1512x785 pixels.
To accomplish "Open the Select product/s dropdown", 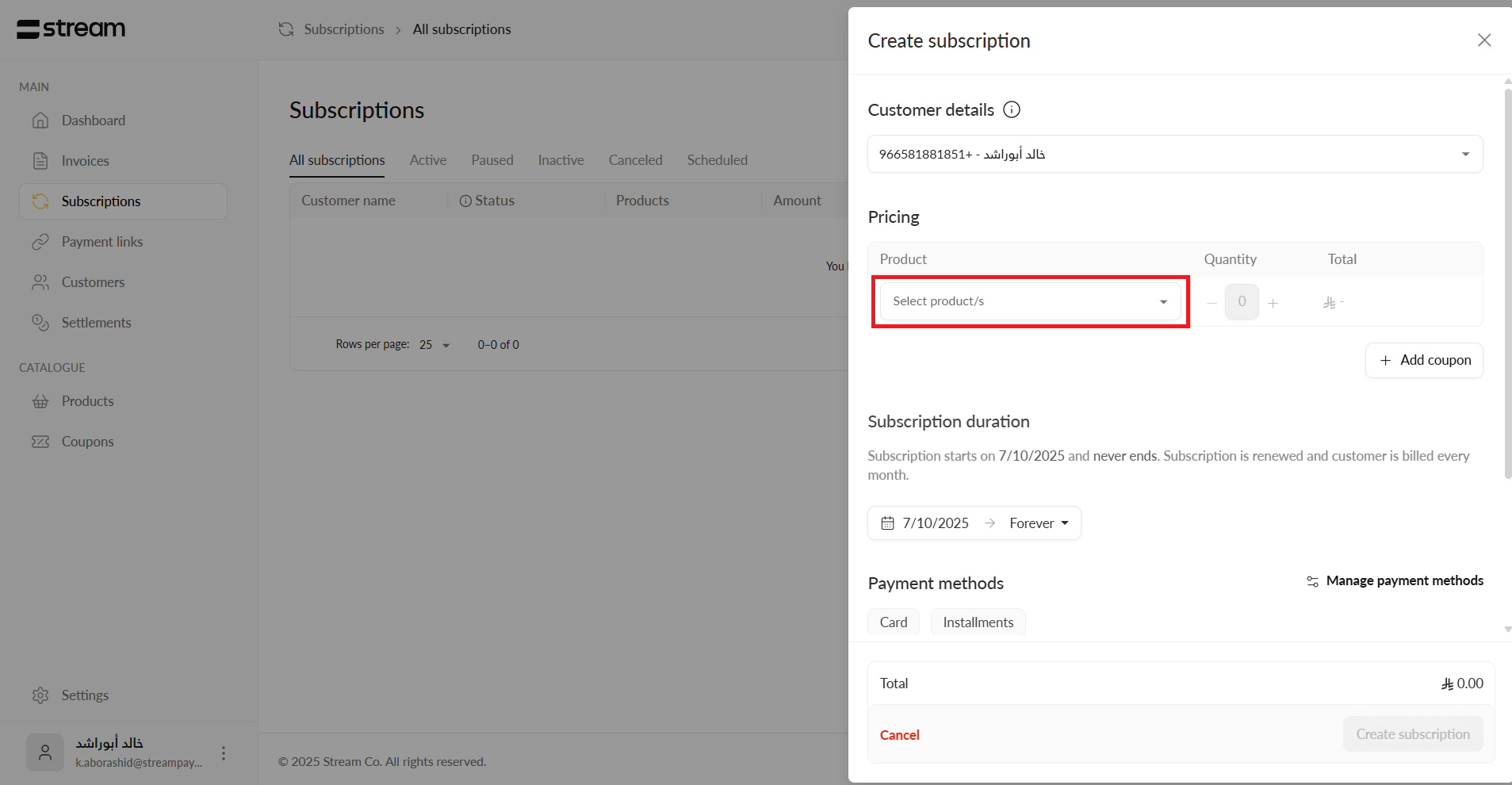I will tap(1029, 301).
